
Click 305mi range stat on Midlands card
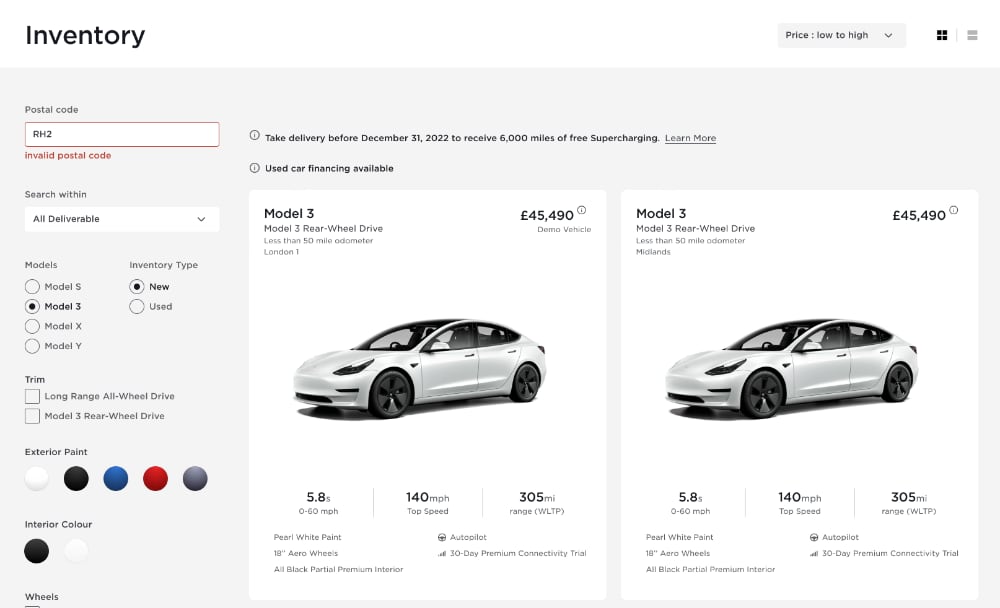tap(908, 503)
